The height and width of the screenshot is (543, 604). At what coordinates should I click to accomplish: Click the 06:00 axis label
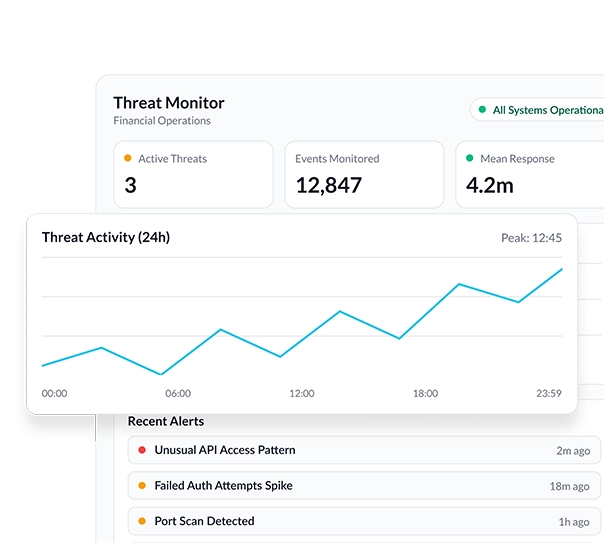[178, 393]
